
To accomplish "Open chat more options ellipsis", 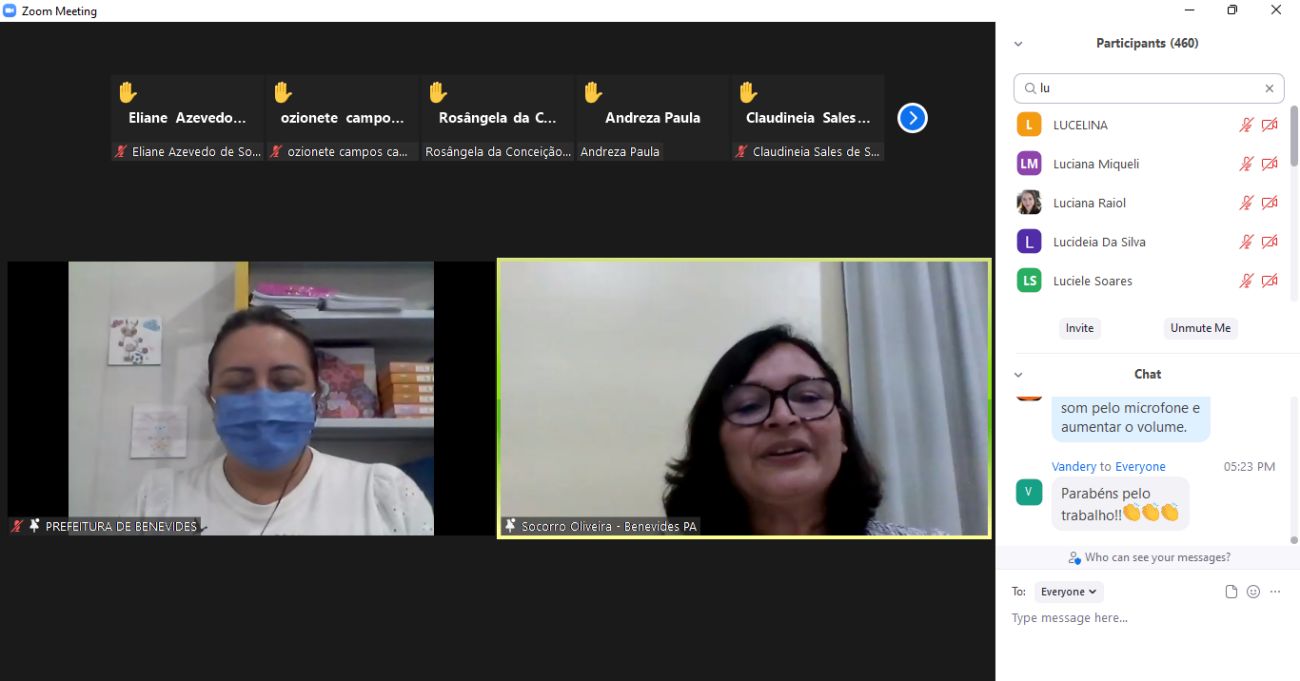I will tap(1275, 592).
